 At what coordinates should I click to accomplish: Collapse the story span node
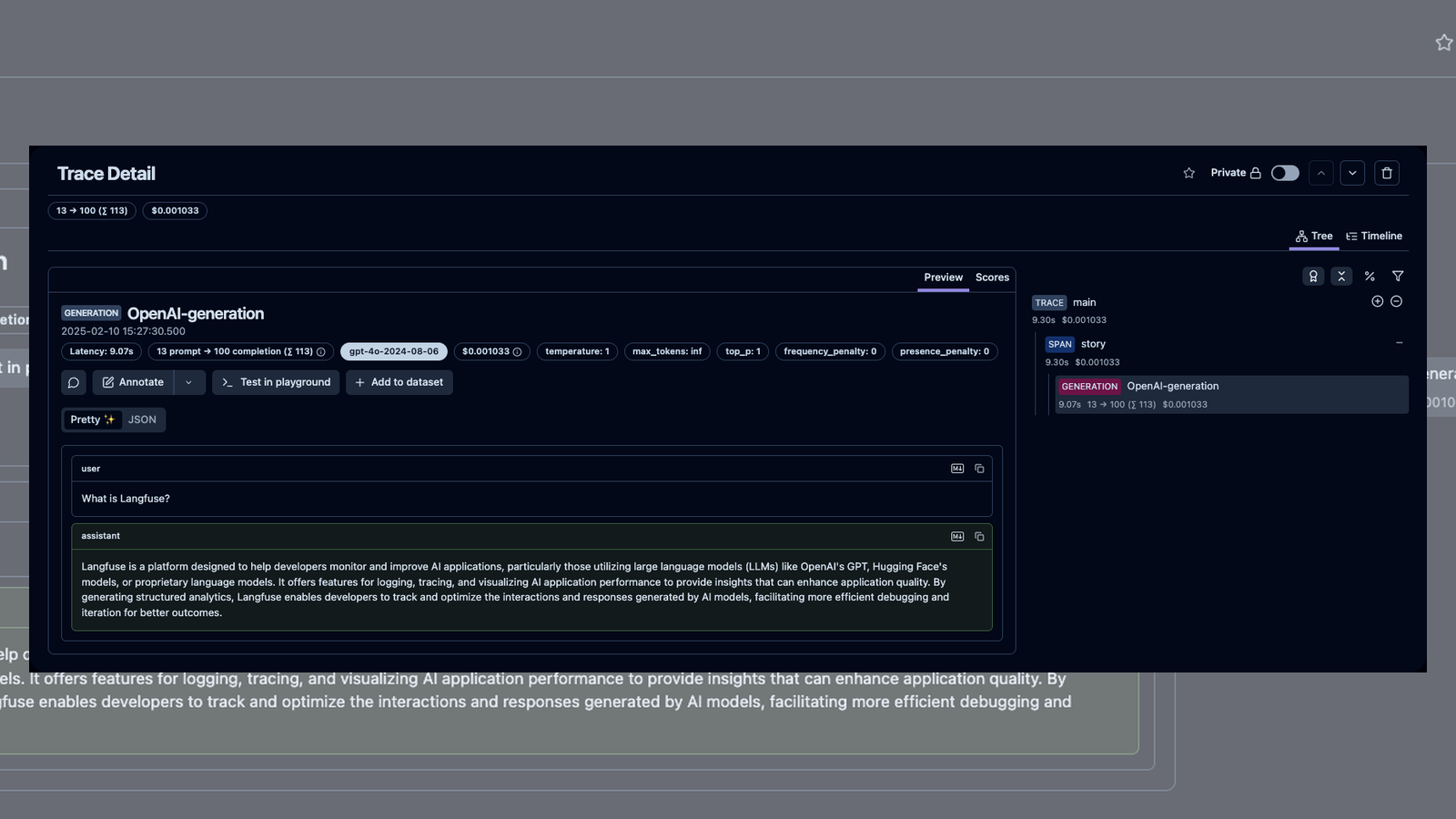pyautogui.click(x=1400, y=343)
